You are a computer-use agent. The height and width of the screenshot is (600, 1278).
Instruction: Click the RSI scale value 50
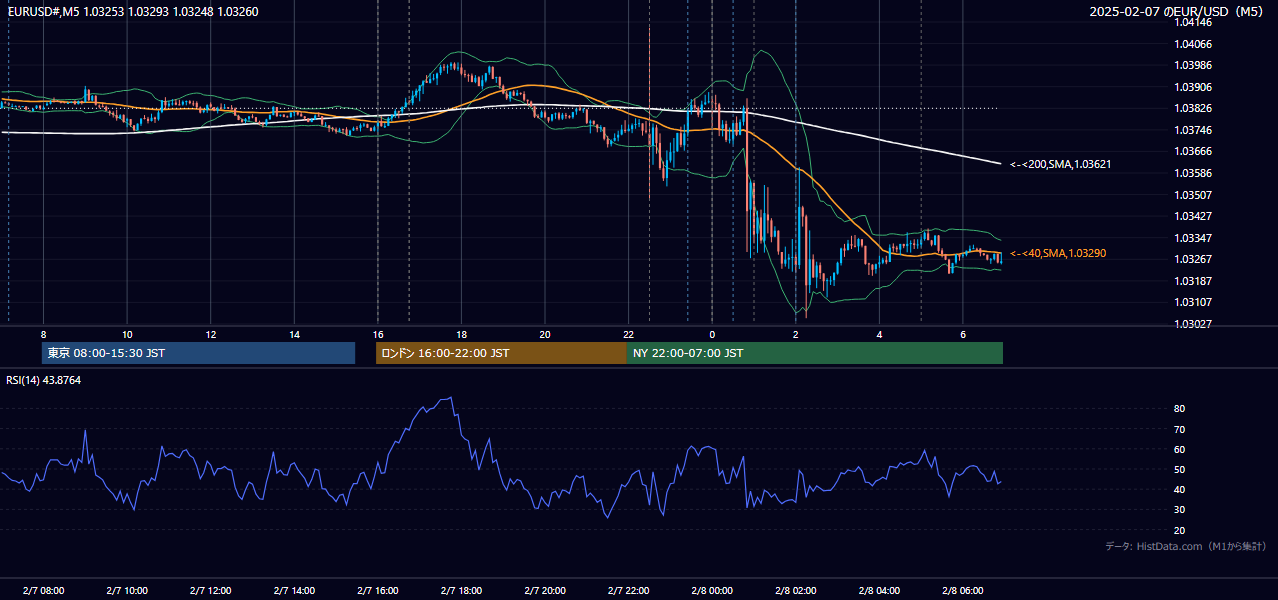pyautogui.click(x=1180, y=469)
